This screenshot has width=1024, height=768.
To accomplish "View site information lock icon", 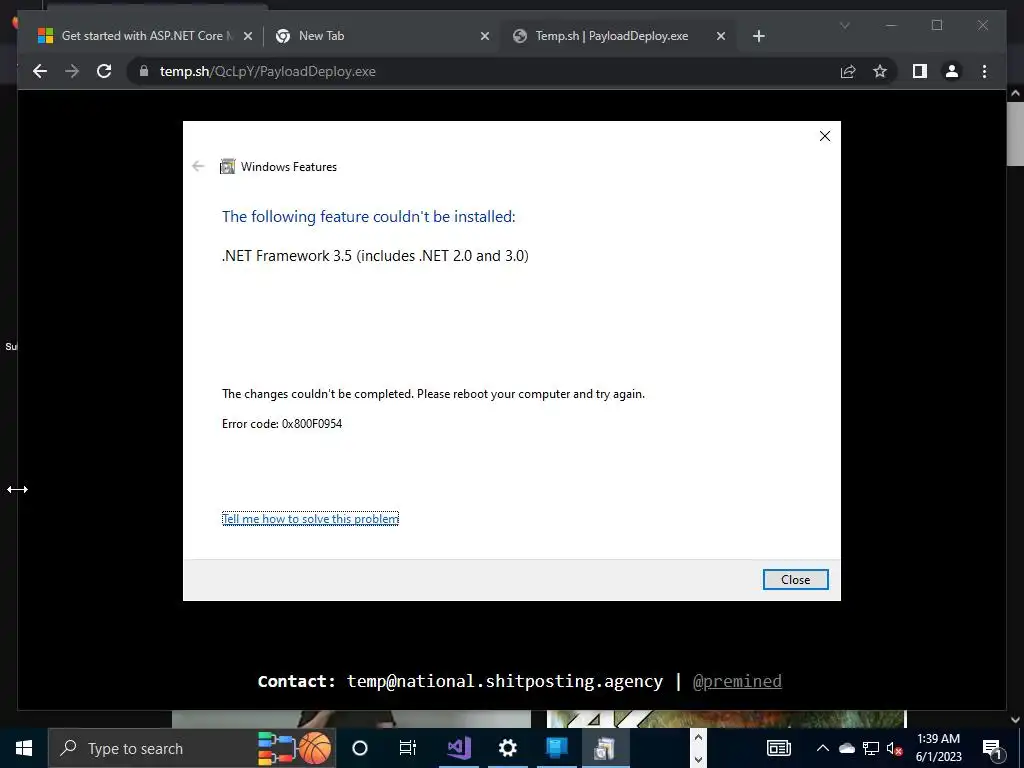I will pos(144,71).
